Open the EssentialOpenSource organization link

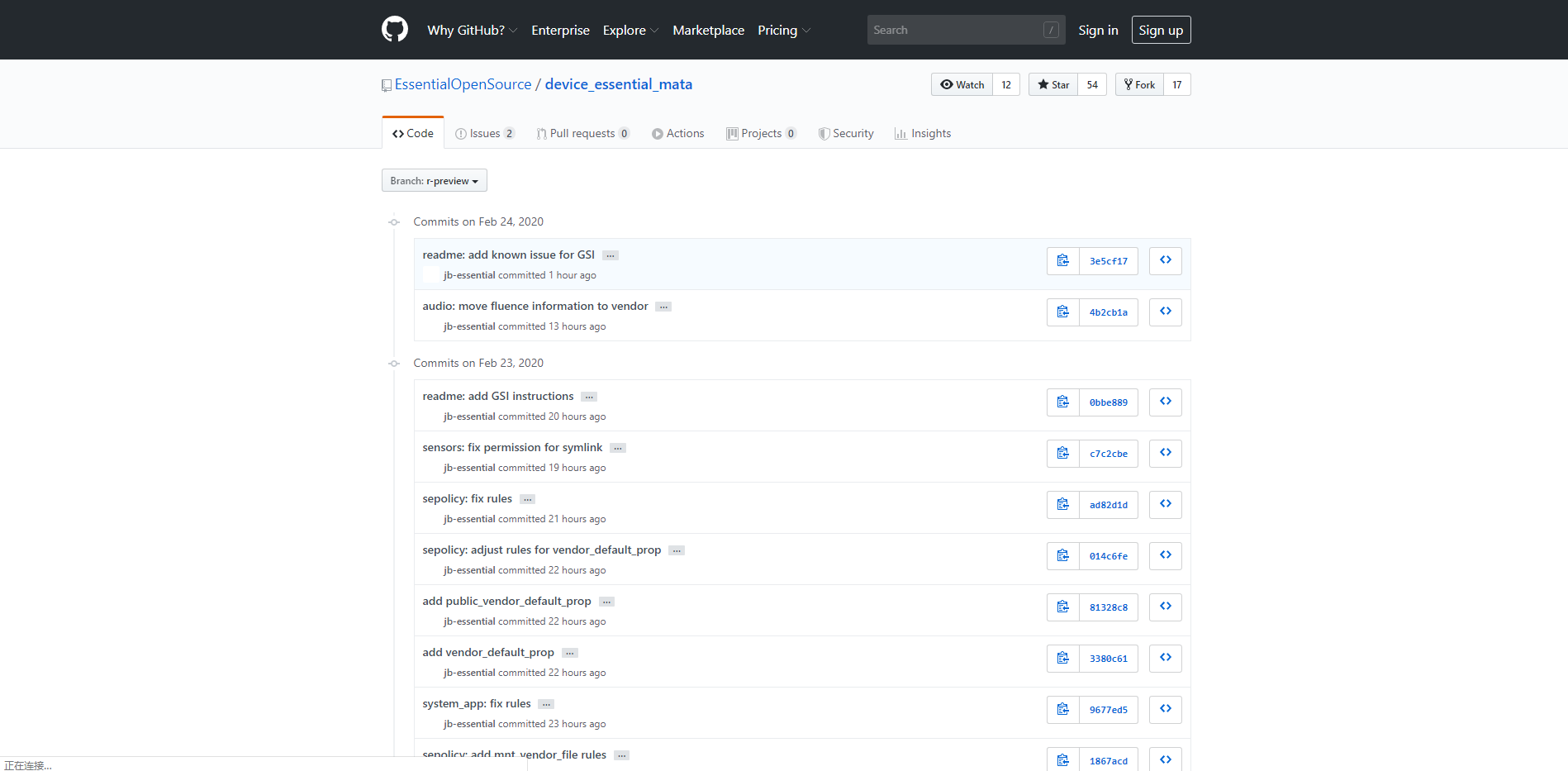(x=463, y=84)
